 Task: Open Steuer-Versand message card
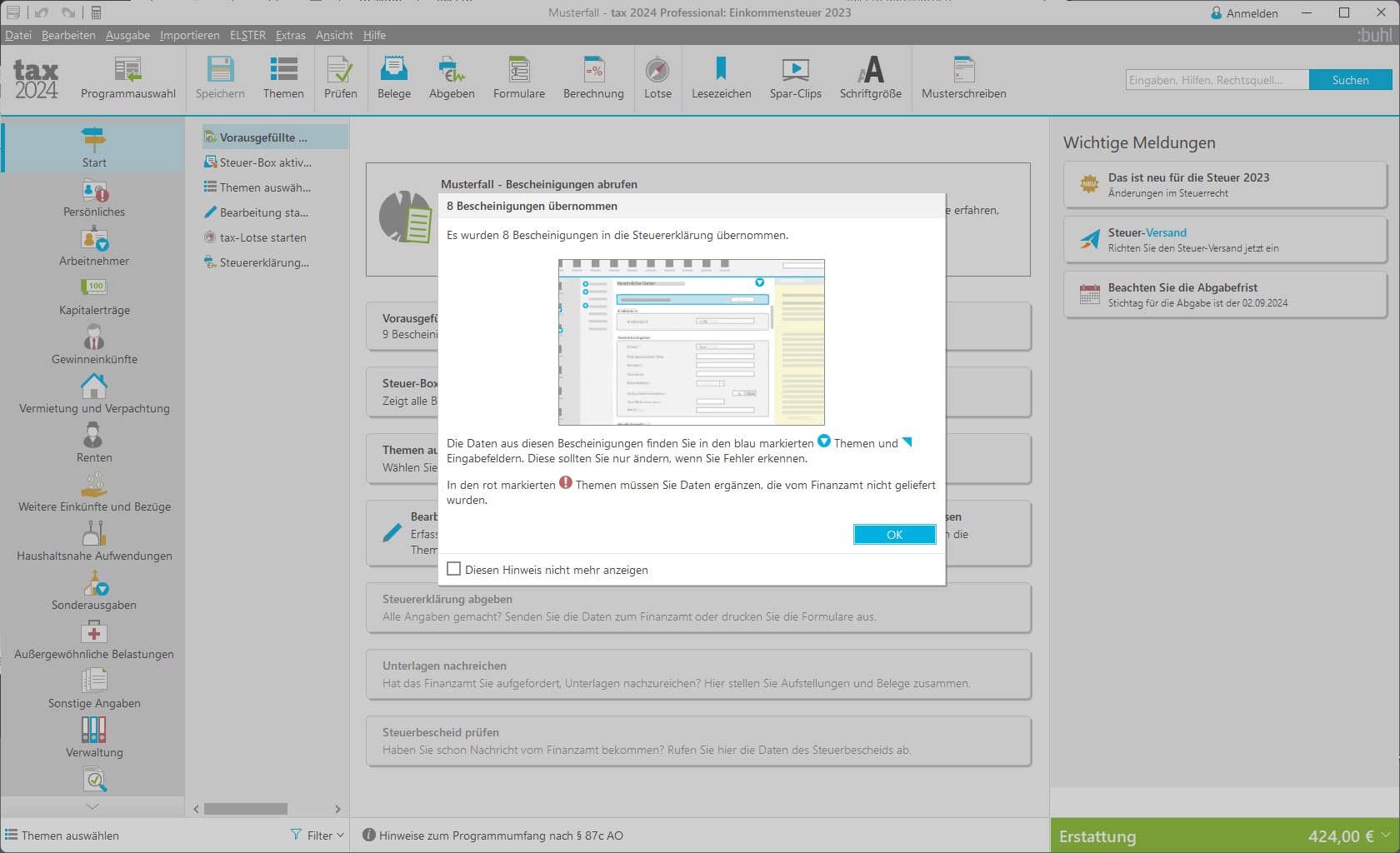(1225, 240)
